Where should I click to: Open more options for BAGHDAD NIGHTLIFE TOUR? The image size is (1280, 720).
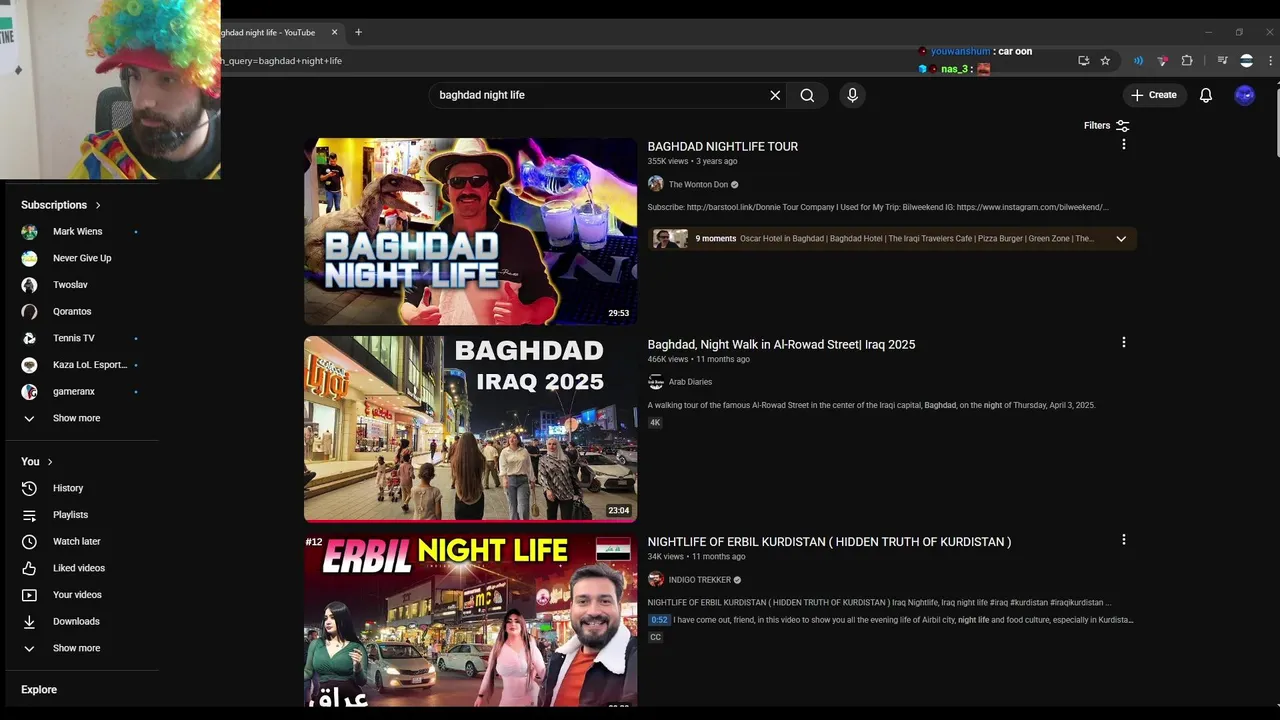[1123, 145]
